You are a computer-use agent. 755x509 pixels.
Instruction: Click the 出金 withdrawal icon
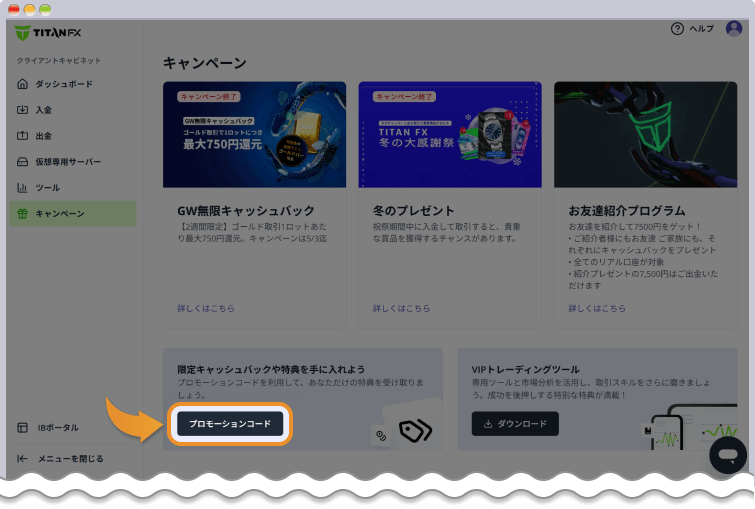[x=23, y=136]
